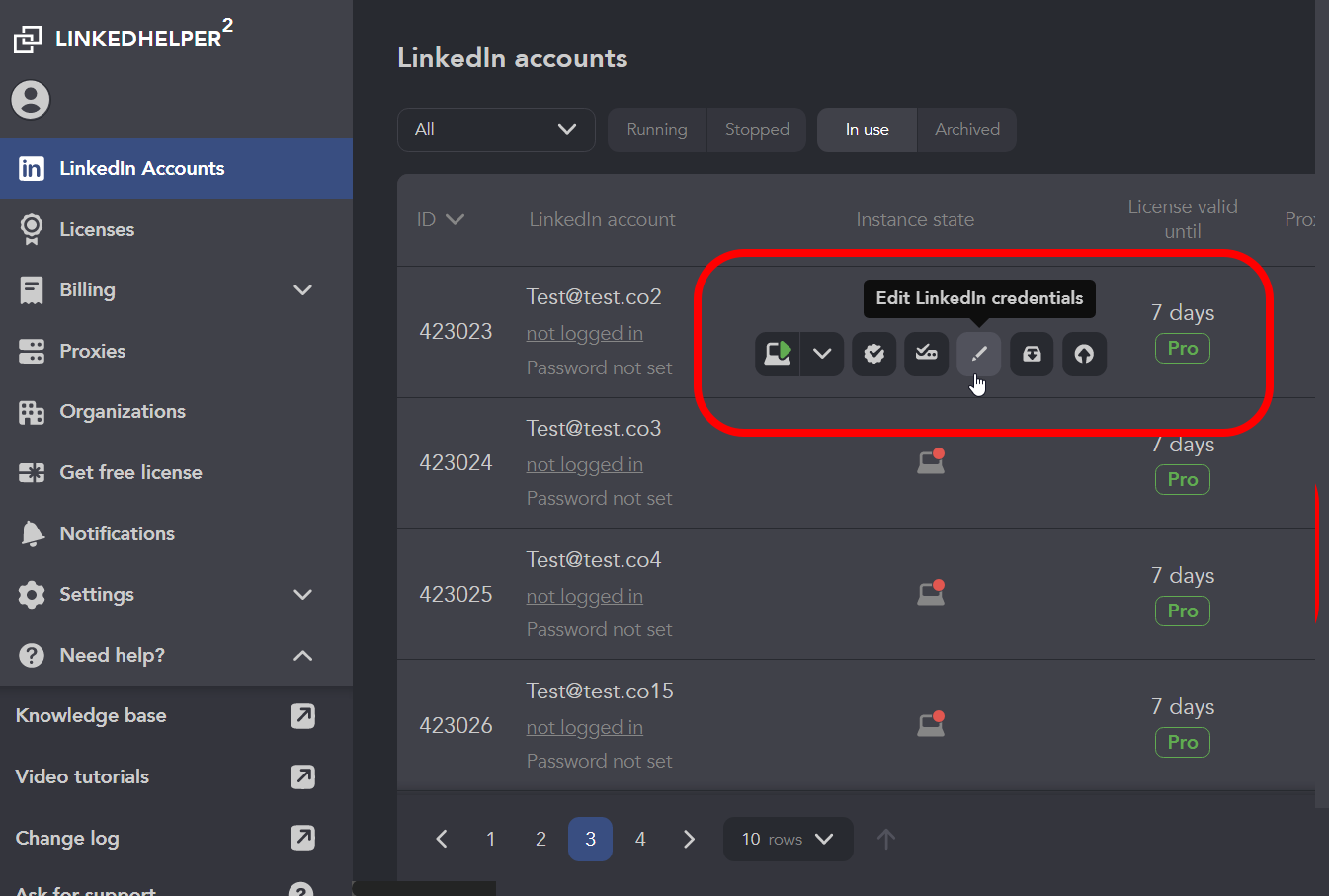Viewport: 1329px width, 896px height.
Task: Click the external-link icon beside Knowledge base
Action: 303,716
